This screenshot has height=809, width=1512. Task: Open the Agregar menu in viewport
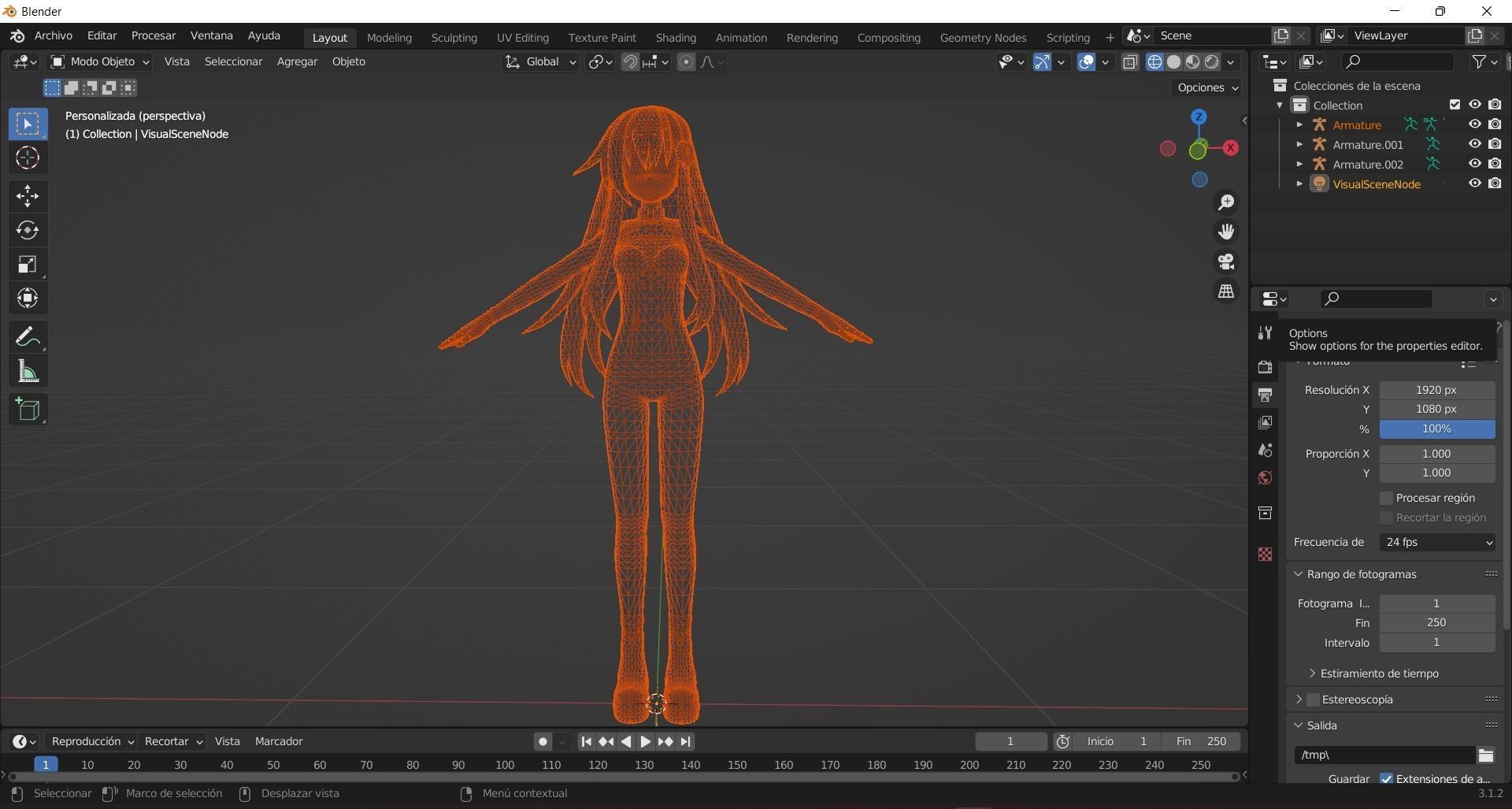(297, 61)
